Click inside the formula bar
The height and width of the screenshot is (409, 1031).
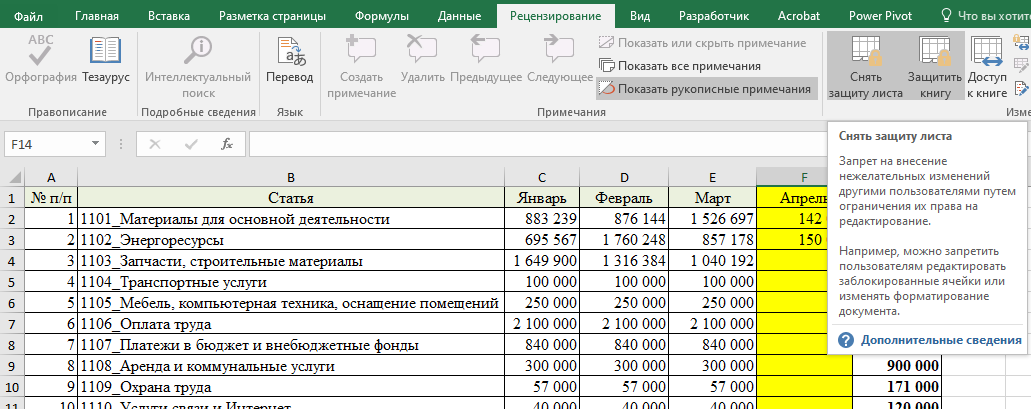536,144
